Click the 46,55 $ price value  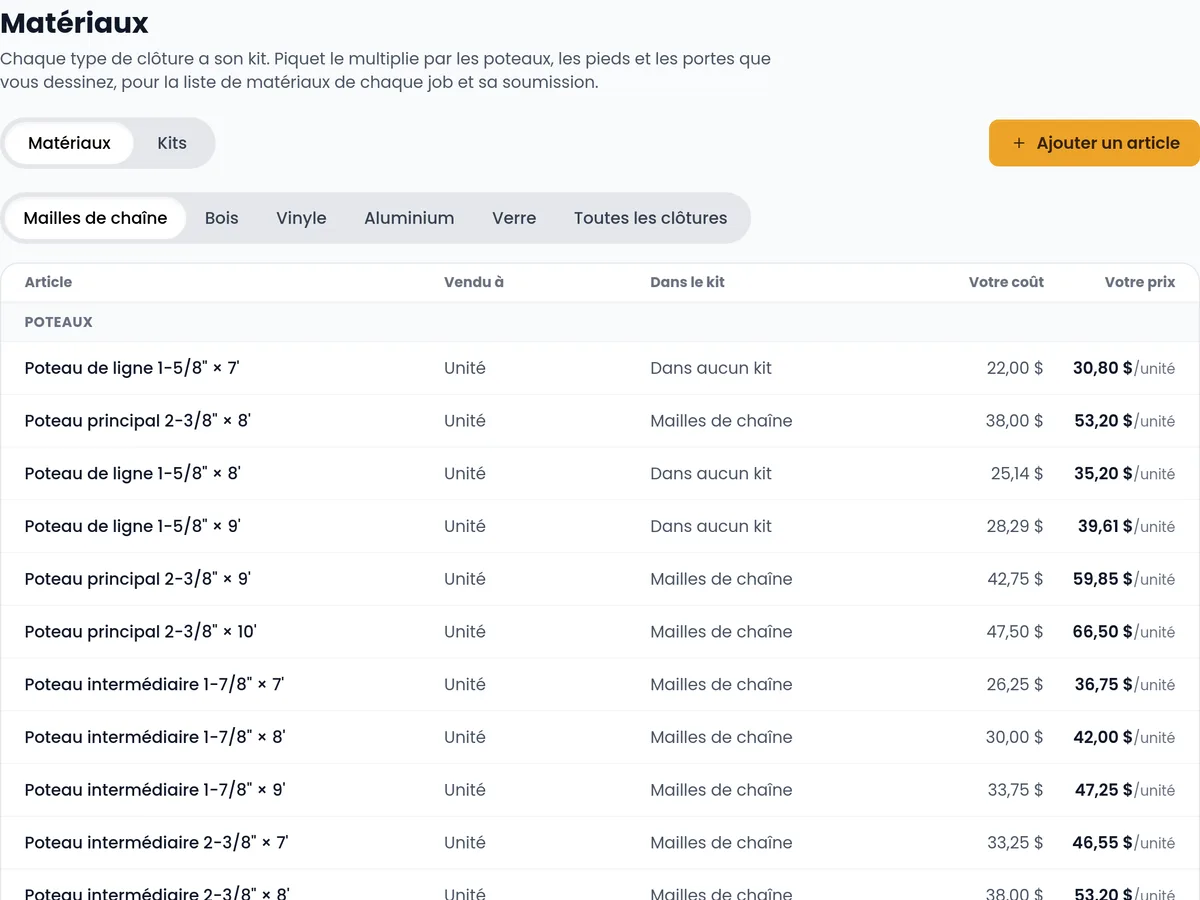(x=1103, y=843)
